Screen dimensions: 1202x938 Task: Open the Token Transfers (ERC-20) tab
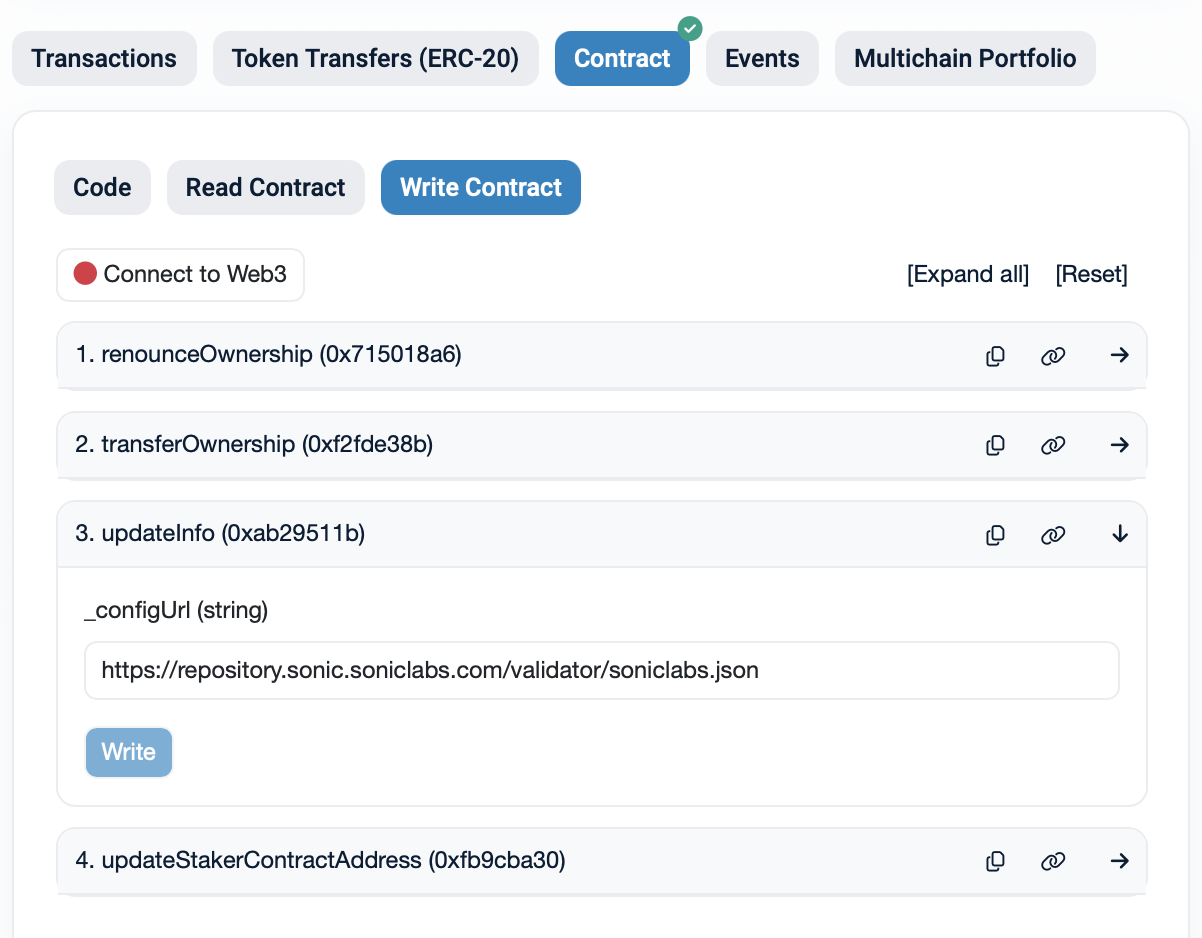click(375, 59)
